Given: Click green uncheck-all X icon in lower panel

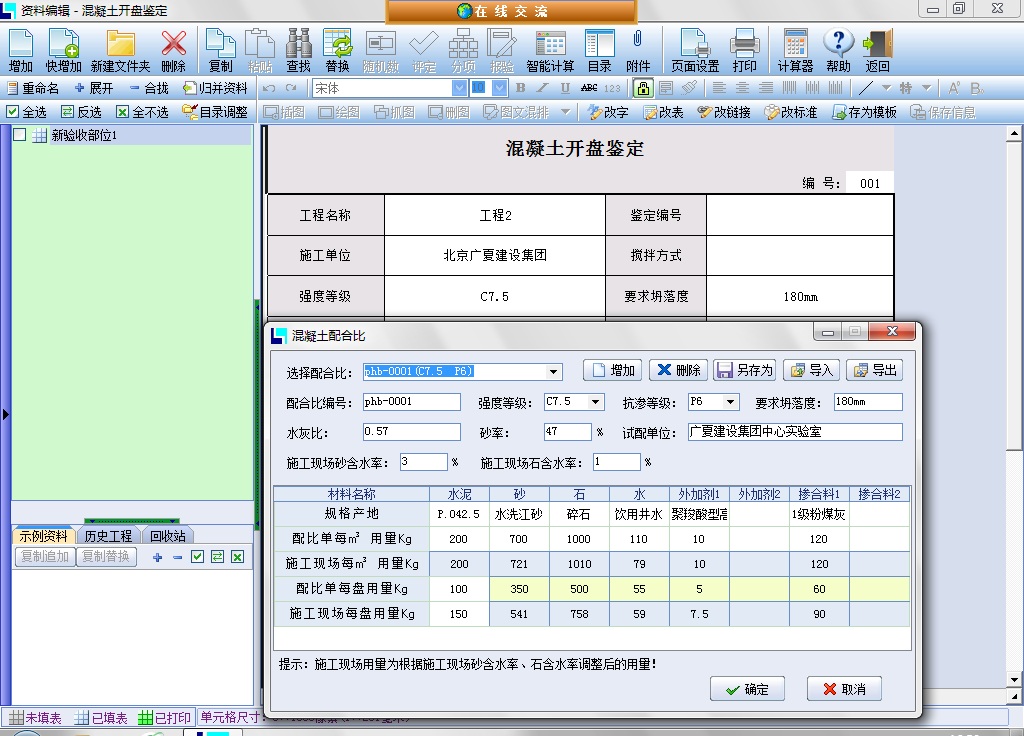Looking at the screenshot, I should pyautogui.click(x=238, y=557).
